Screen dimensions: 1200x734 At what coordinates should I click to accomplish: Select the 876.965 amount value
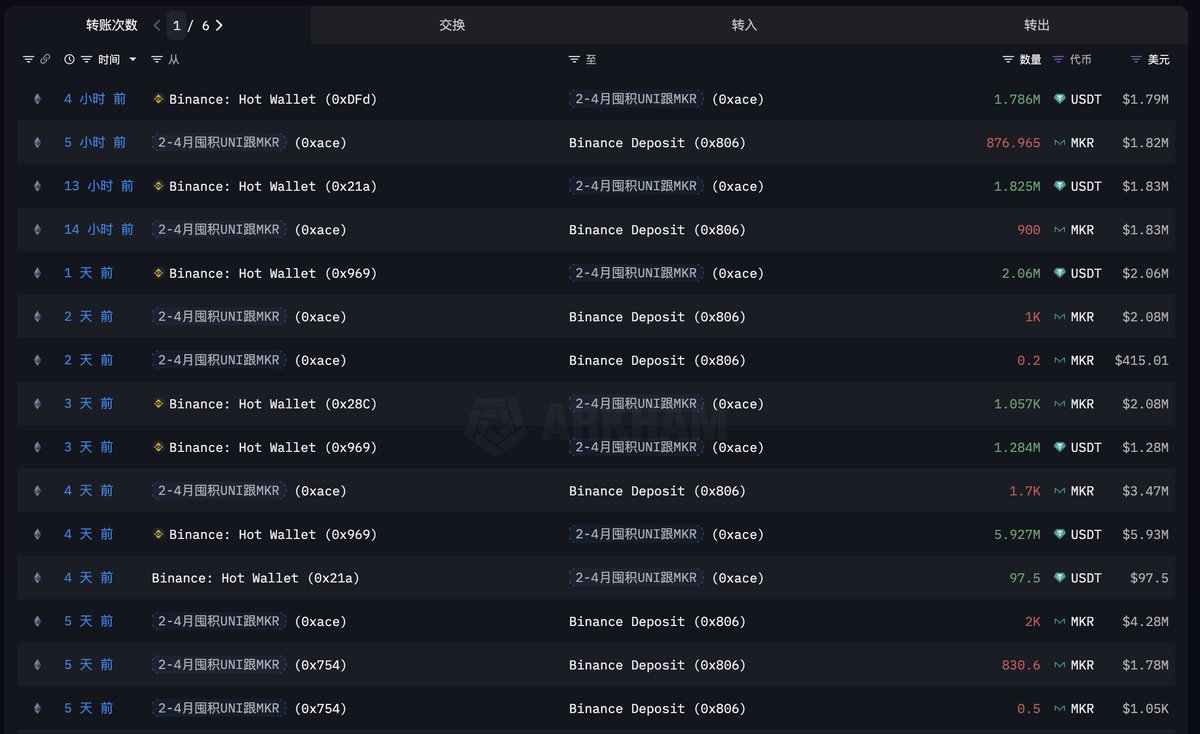(1013, 143)
